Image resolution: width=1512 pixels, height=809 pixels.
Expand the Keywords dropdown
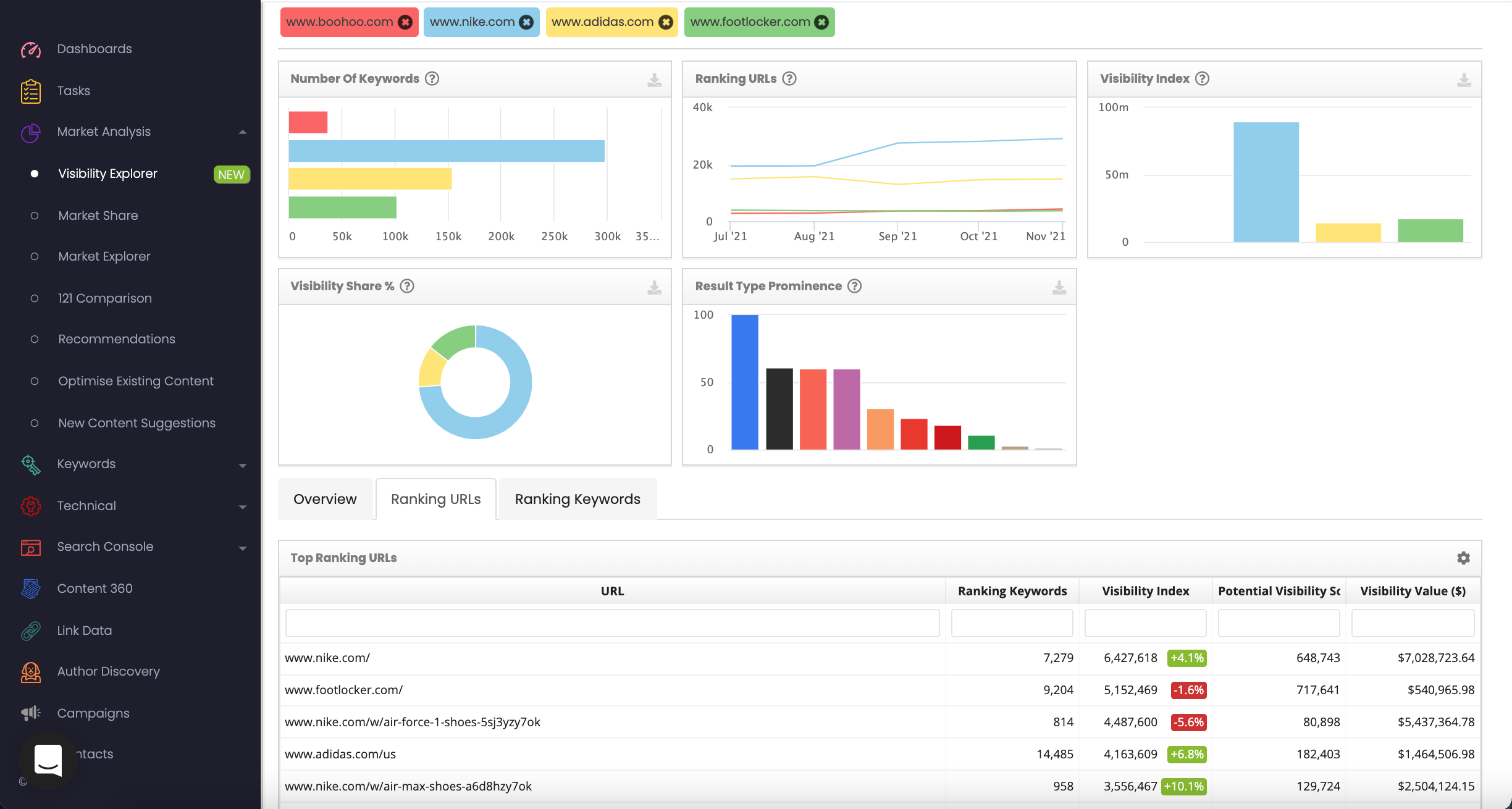tap(243, 464)
